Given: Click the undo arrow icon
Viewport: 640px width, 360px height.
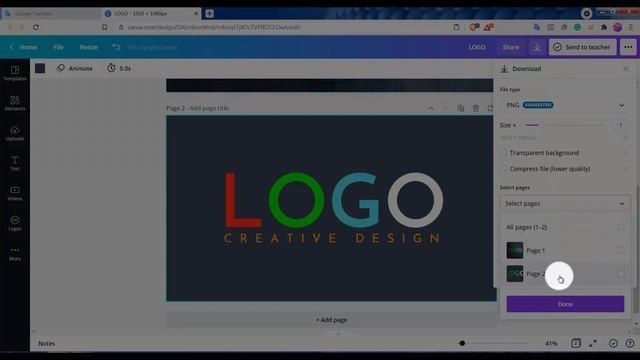Looking at the screenshot, I should (x=116, y=47).
